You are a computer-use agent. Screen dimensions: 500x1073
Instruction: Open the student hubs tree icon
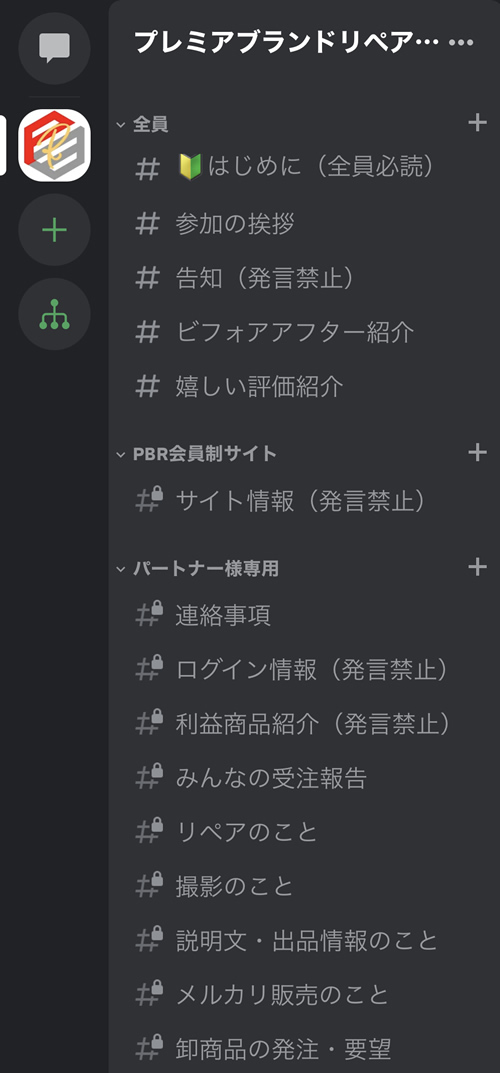pos(54,314)
